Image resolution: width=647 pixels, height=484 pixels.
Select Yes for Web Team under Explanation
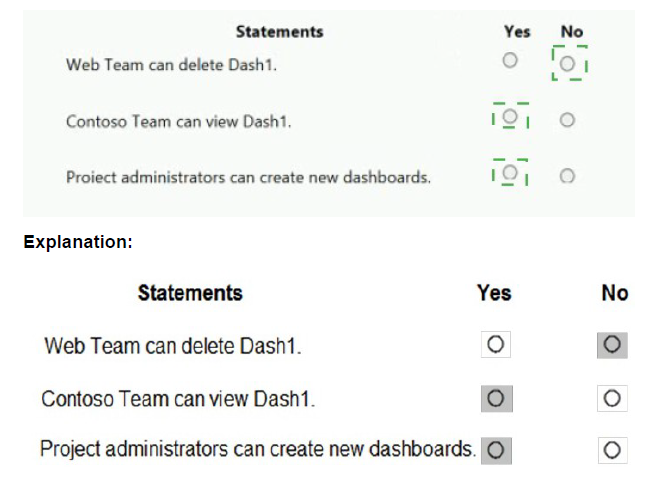coord(495,345)
